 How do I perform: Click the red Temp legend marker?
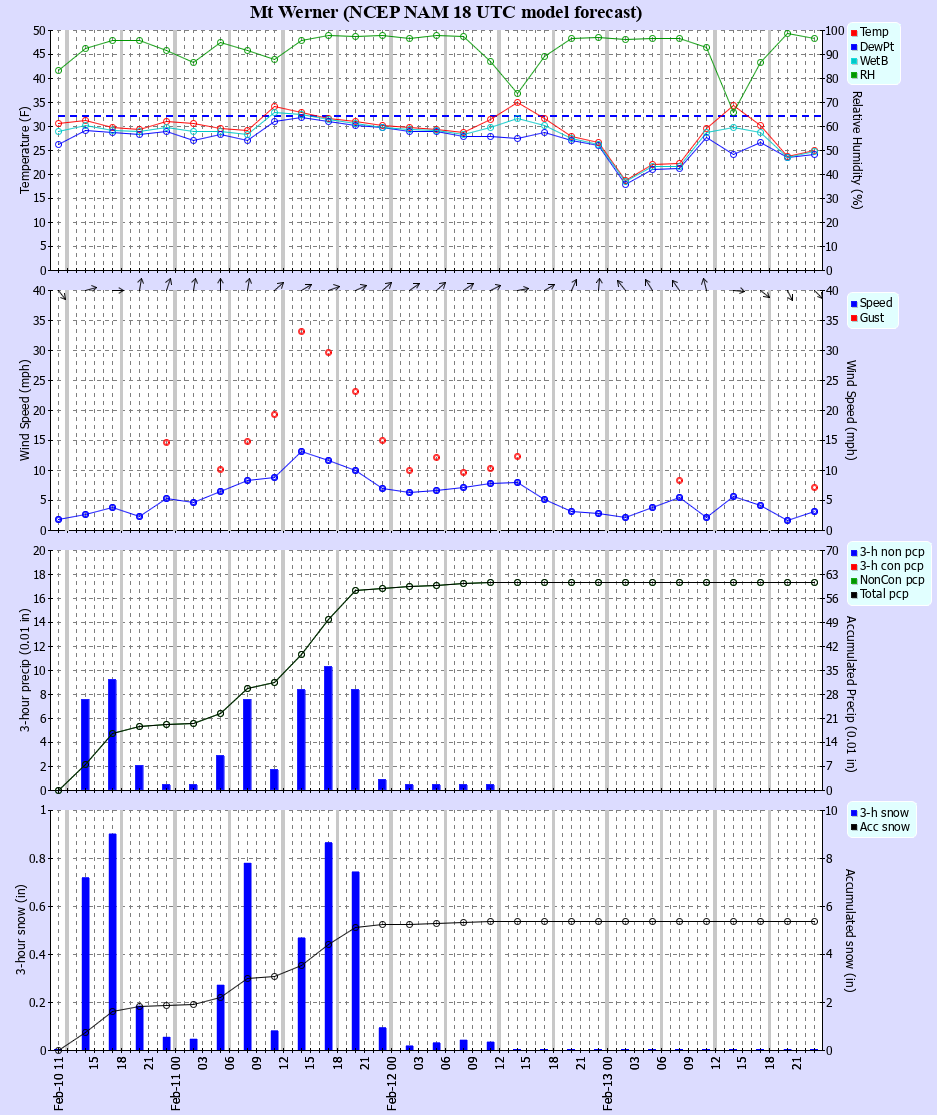(x=853, y=33)
